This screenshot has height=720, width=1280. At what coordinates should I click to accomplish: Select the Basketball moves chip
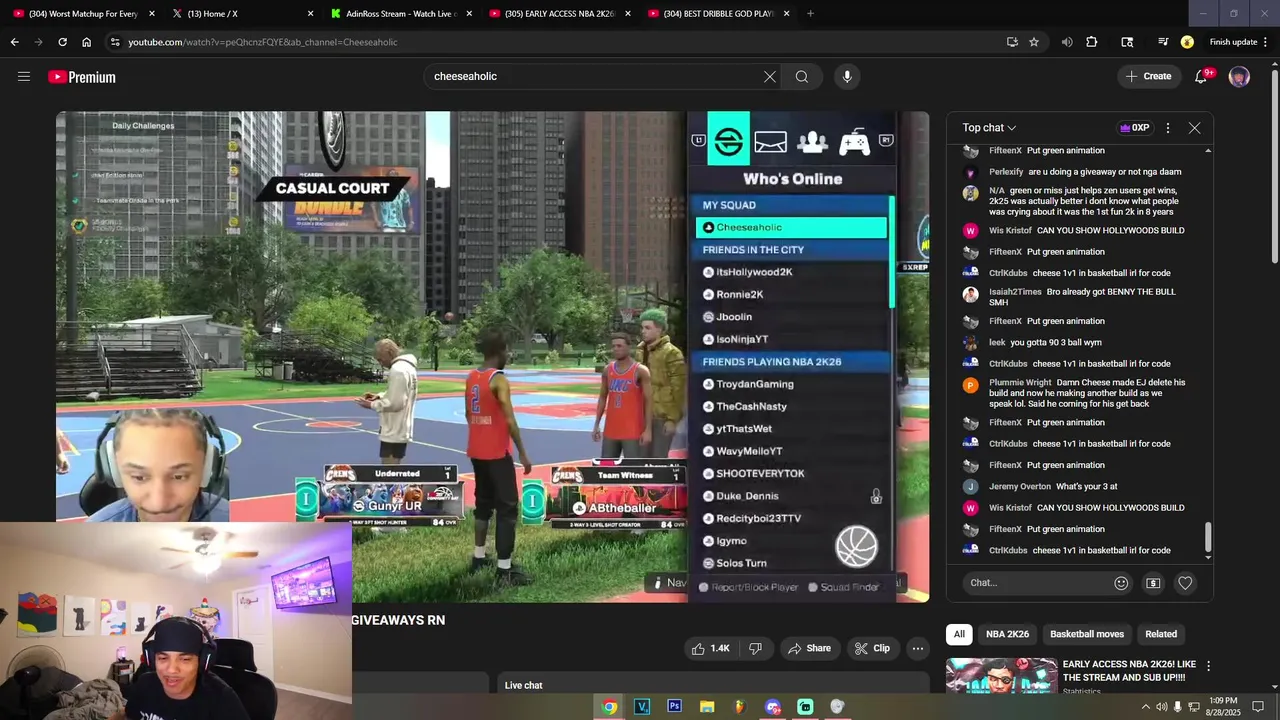click(x=1087, y=634)
